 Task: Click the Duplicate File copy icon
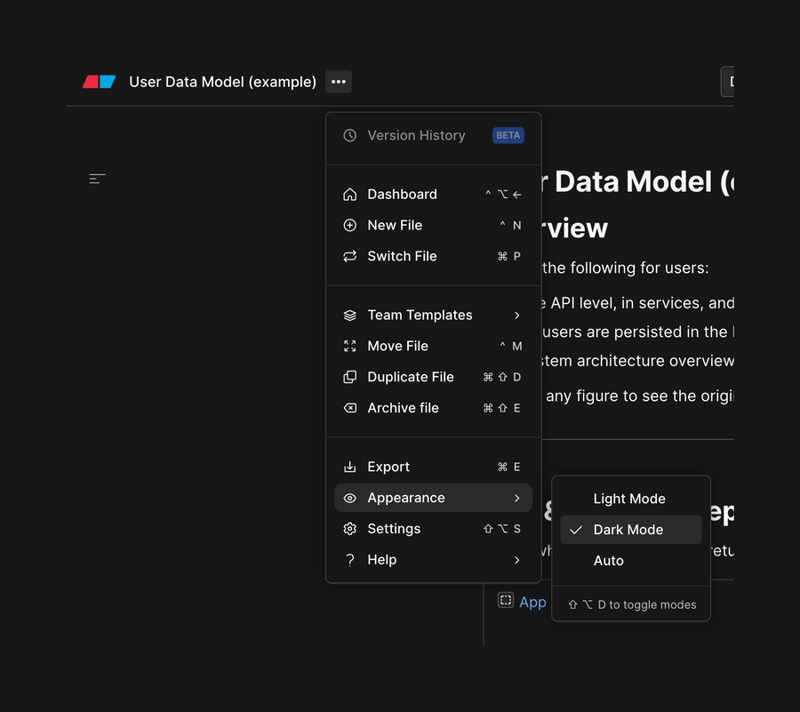(351, 377)
